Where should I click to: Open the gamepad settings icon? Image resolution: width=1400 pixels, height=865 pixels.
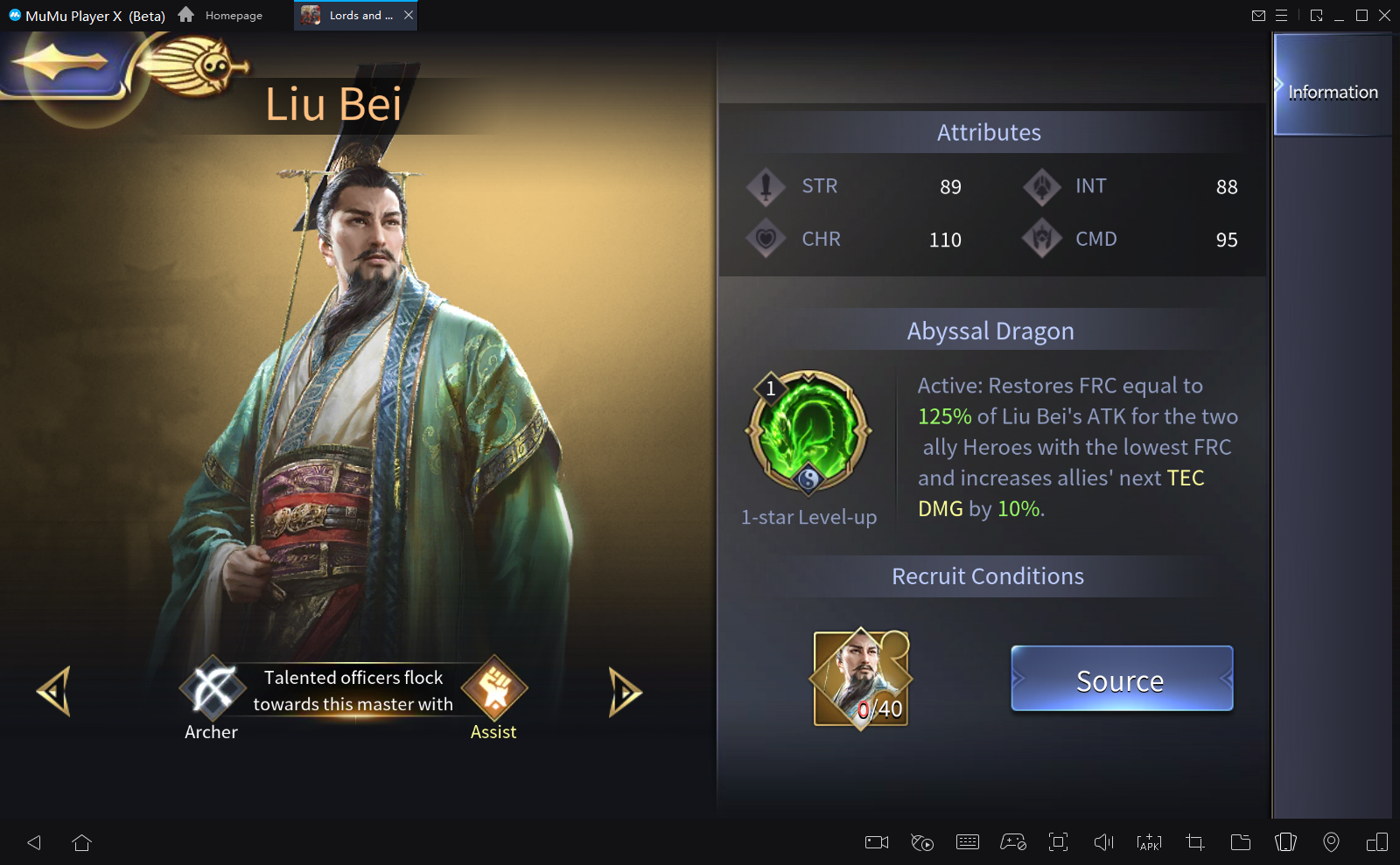coord(1013,842)
